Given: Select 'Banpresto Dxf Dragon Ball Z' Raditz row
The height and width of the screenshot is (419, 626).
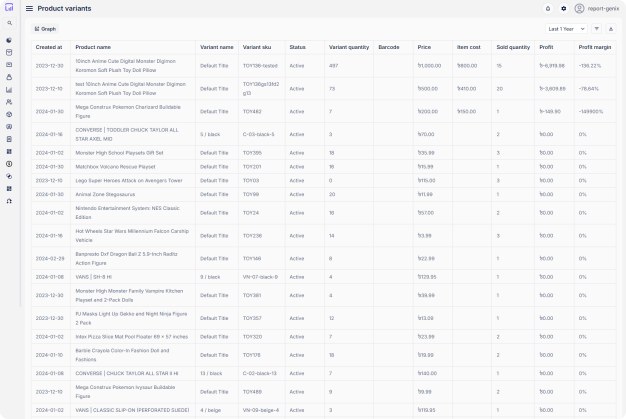Looking at the screenshot, I should (x=324, y=259).
